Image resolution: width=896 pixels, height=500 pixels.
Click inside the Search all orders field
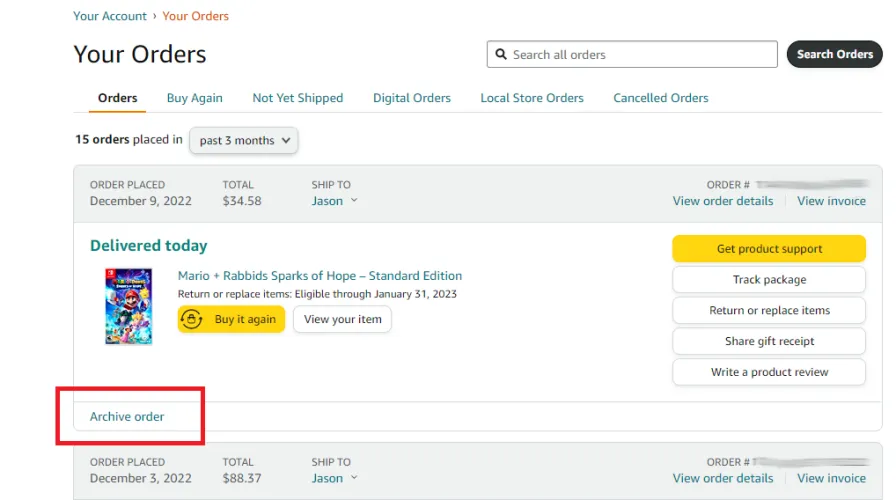click(x=640, y=55)
